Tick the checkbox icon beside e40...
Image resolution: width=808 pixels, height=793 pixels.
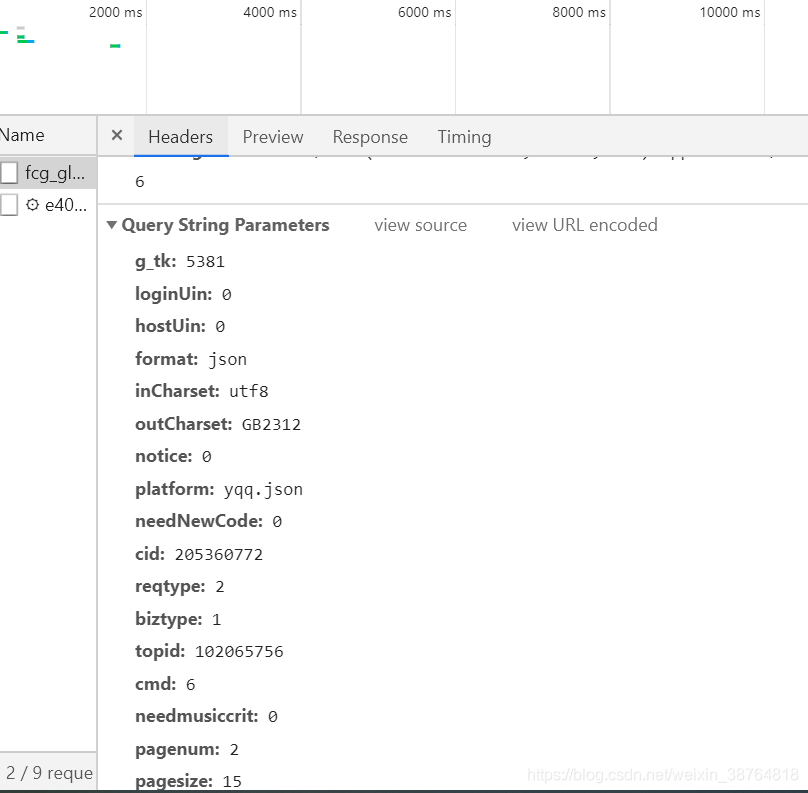coord(9,205)
